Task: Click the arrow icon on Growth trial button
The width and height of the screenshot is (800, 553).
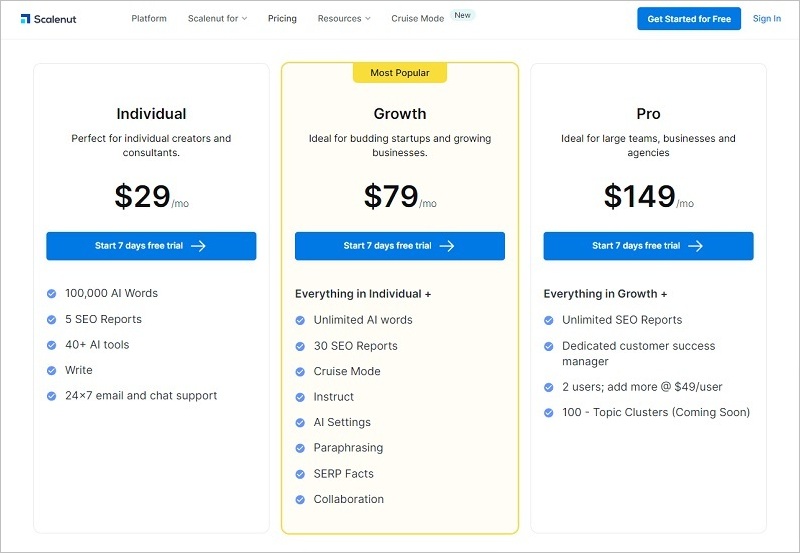Action: (x=447, y=246)
